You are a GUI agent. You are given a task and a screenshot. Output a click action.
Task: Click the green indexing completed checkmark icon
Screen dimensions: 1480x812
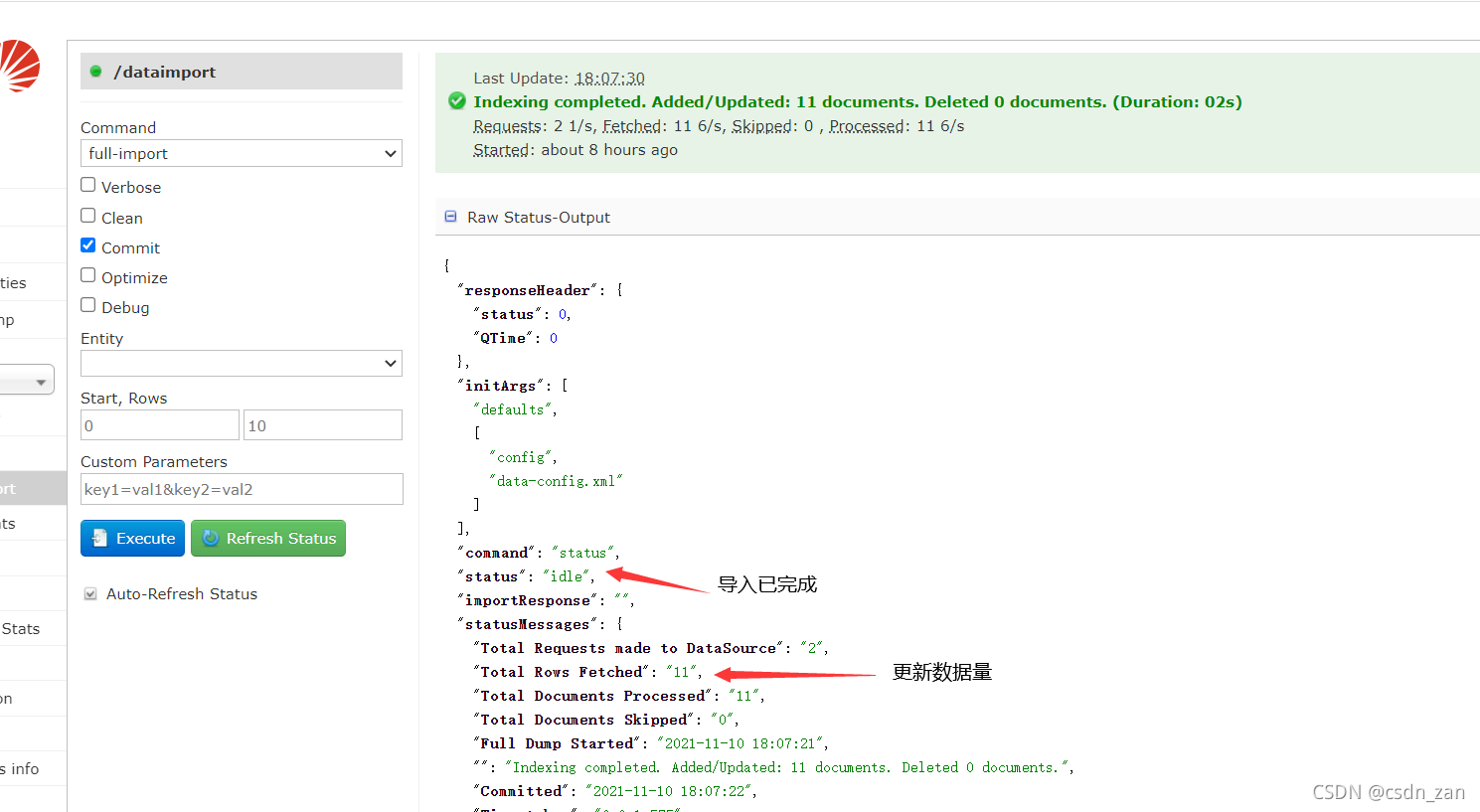[457, 101]
